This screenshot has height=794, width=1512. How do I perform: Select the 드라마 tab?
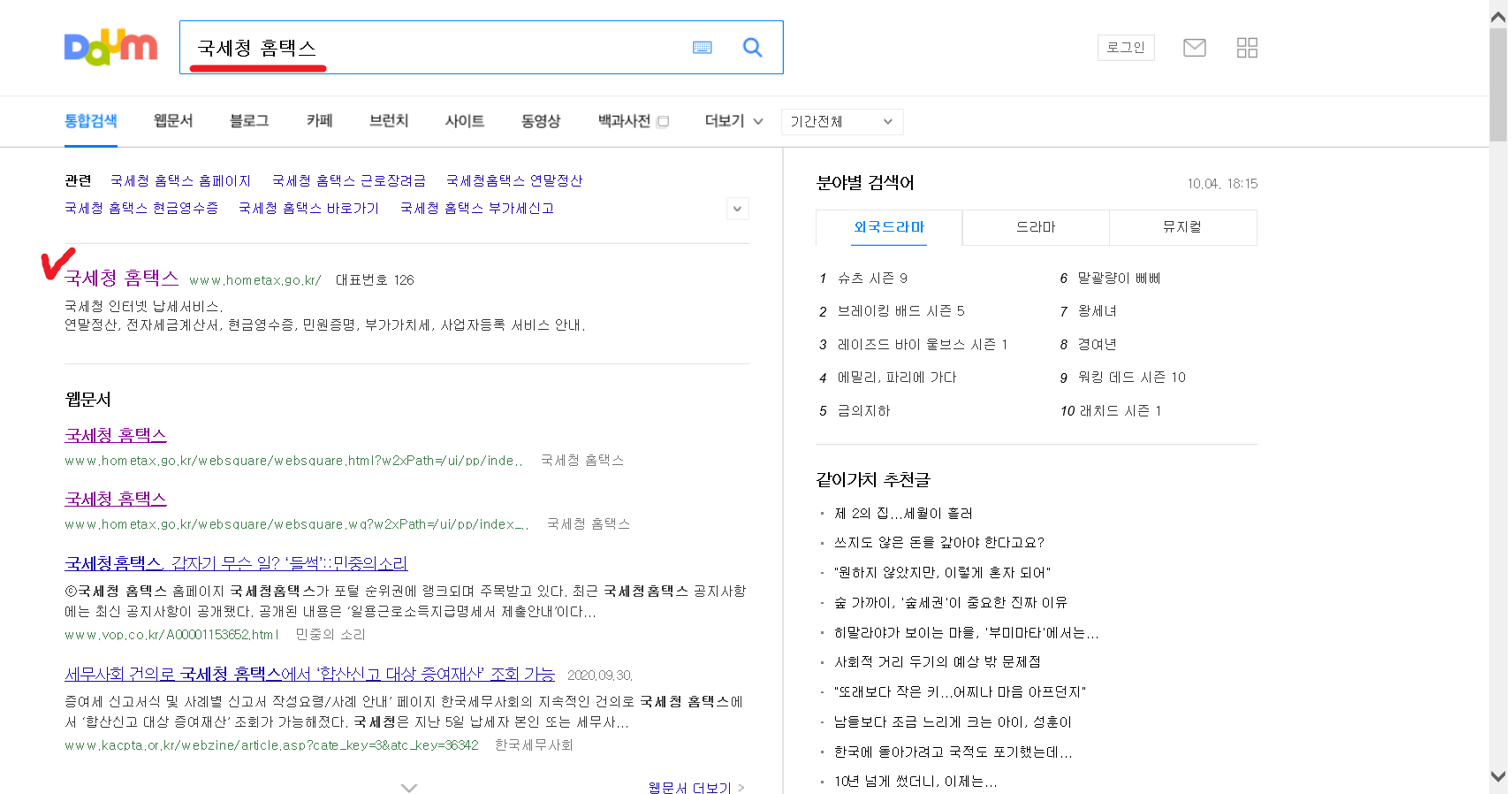coord(1036,227)
